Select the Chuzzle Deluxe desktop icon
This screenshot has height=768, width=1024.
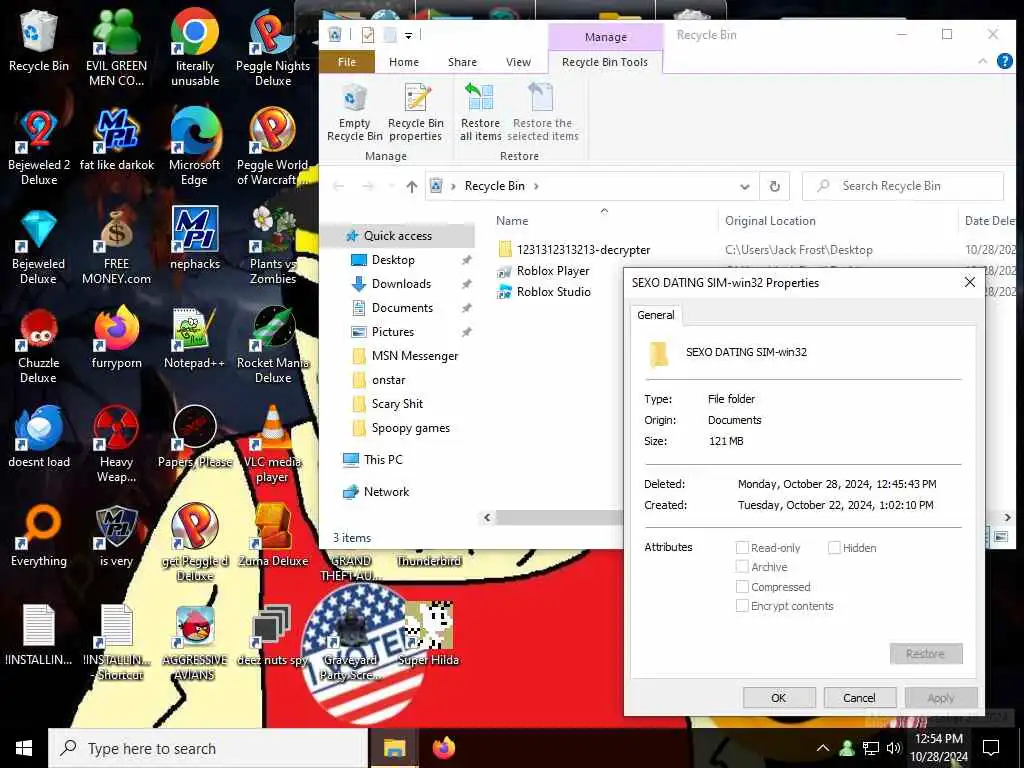coord(39,346)
